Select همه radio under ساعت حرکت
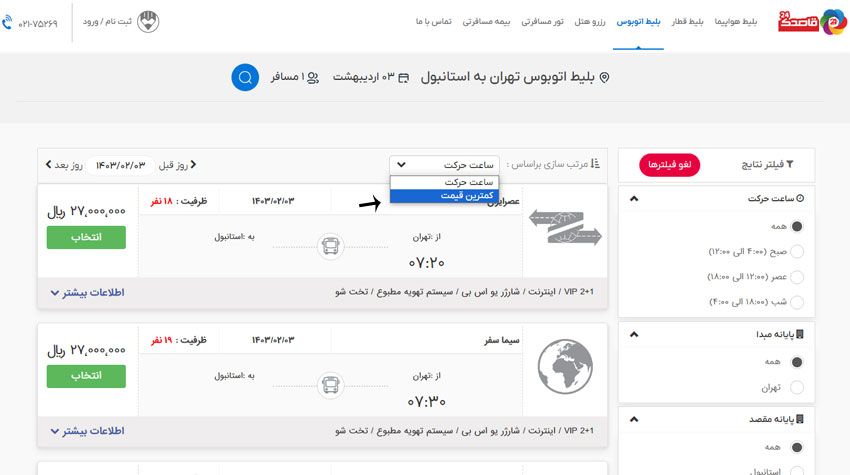 click(x=797, y=226)
